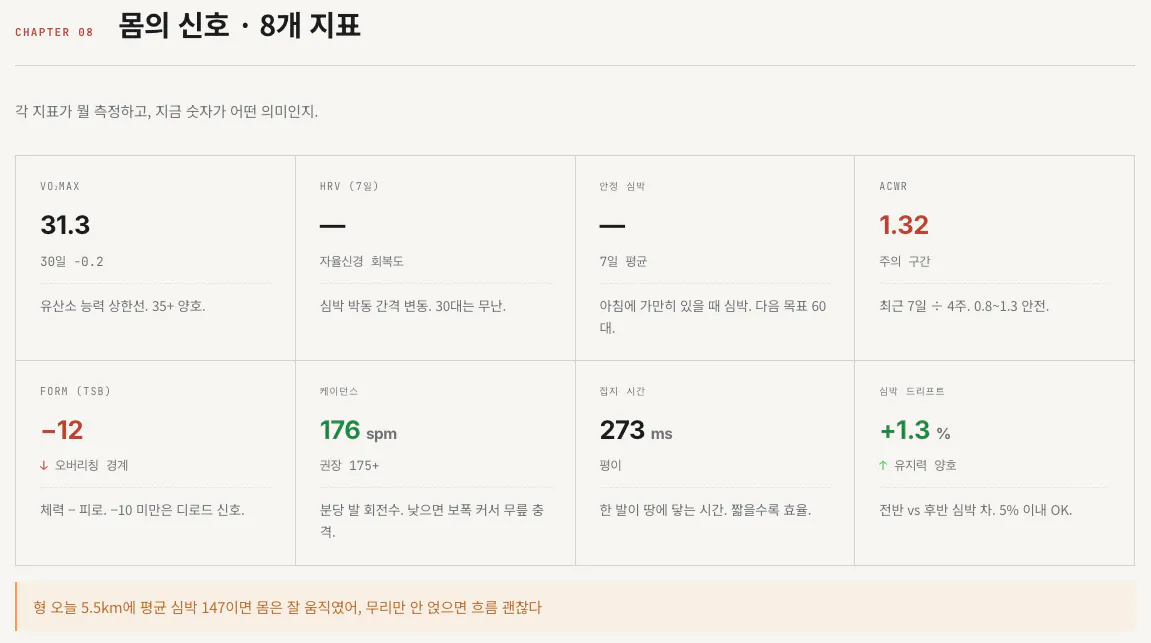The width and height of the screenshot is (1151, 643).
Task: Click the 심박 드리프트 card label
Action: (x=912, y=391)
